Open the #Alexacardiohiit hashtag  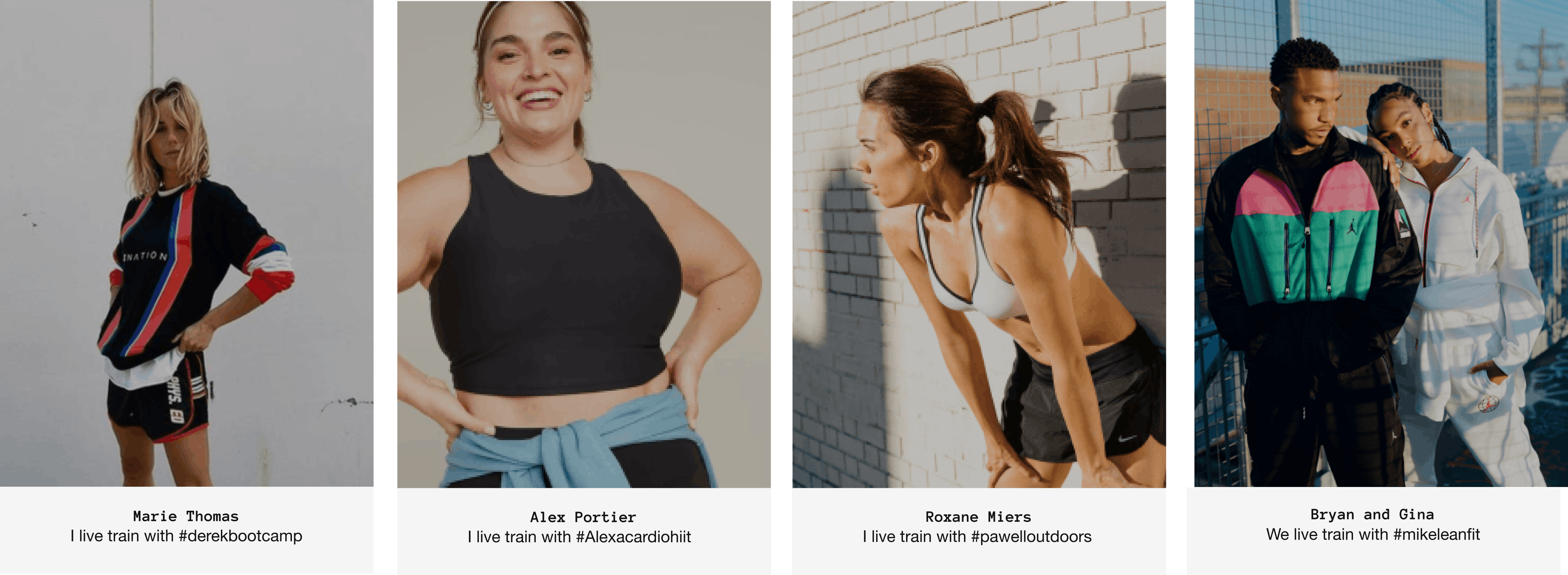633,537
